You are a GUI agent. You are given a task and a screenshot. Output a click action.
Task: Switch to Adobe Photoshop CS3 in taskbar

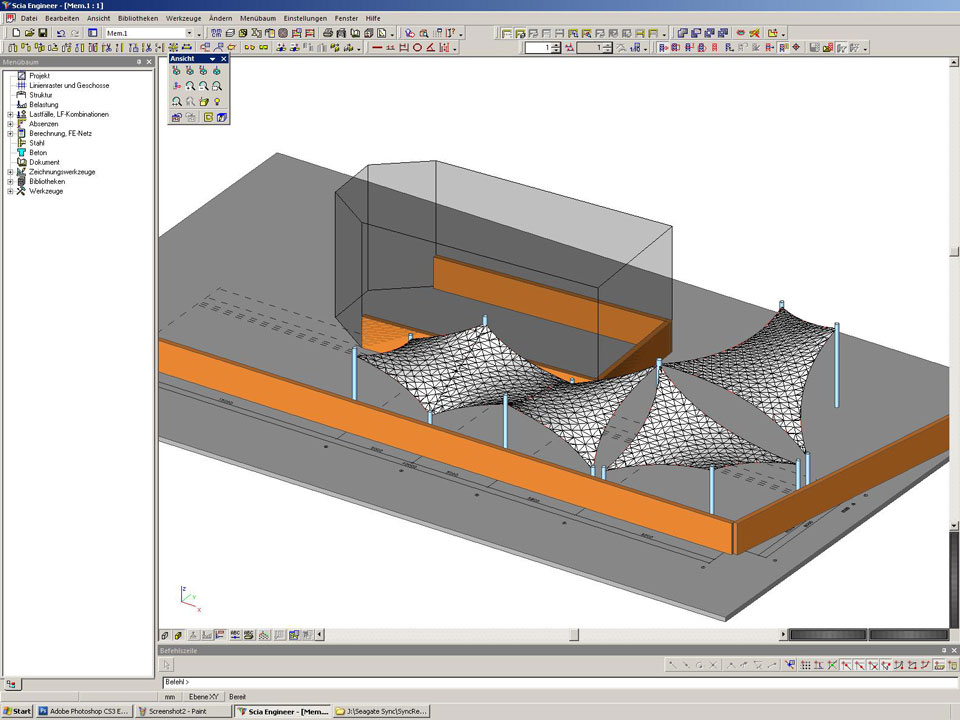coord(84,711)
